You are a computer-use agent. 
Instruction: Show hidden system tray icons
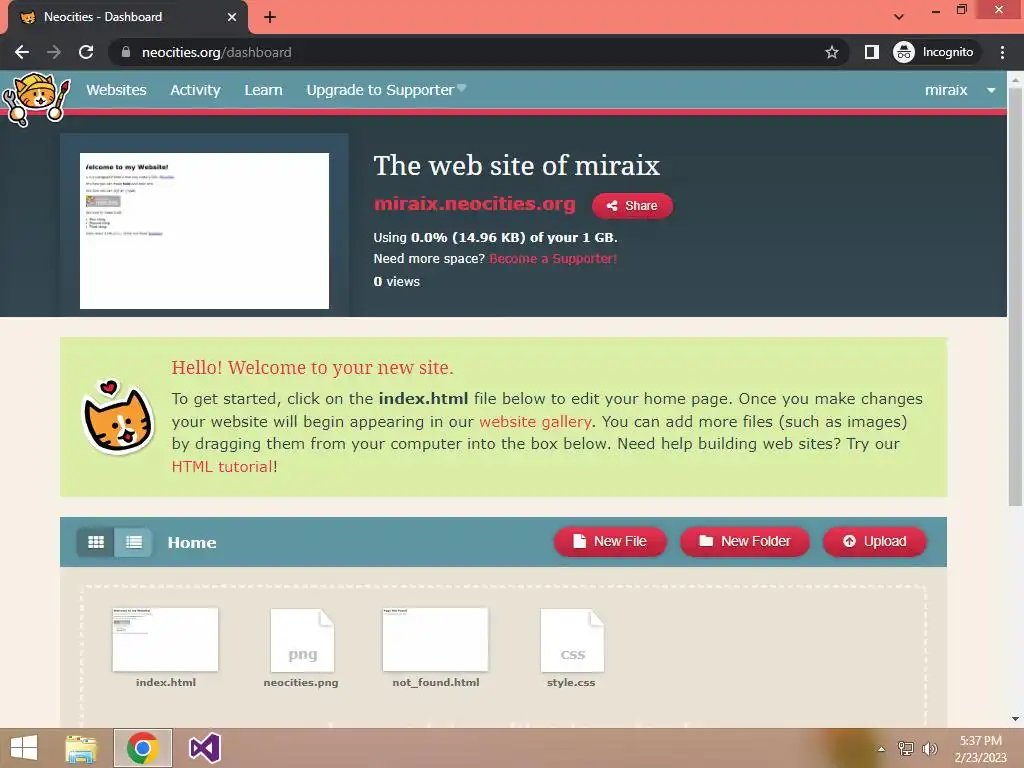[x=881, y=749]
